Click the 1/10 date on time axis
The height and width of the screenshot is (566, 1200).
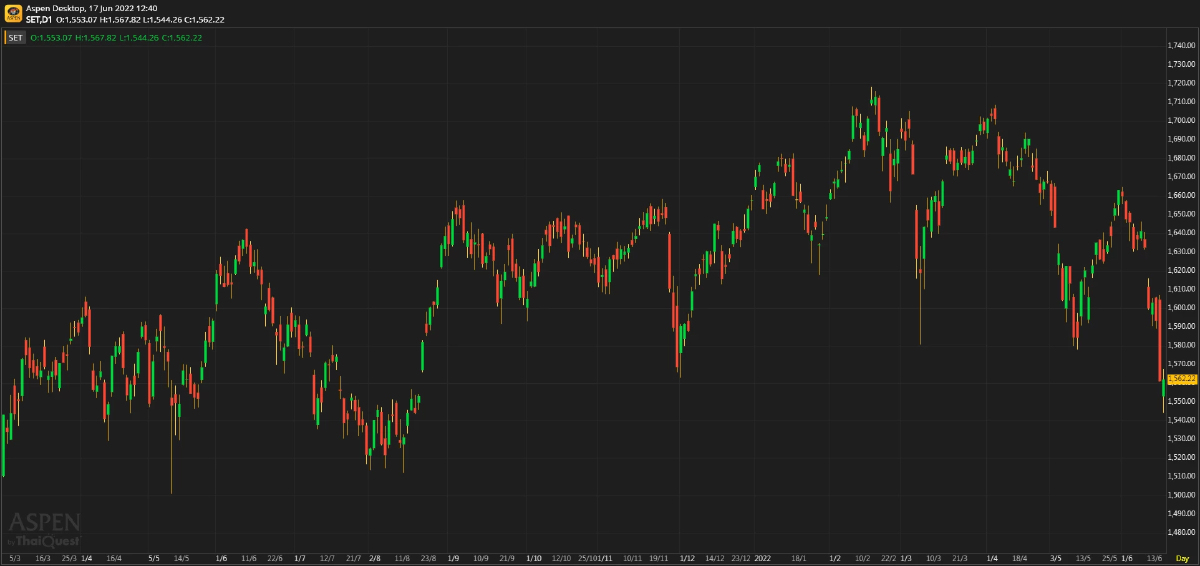pos(534,558)
